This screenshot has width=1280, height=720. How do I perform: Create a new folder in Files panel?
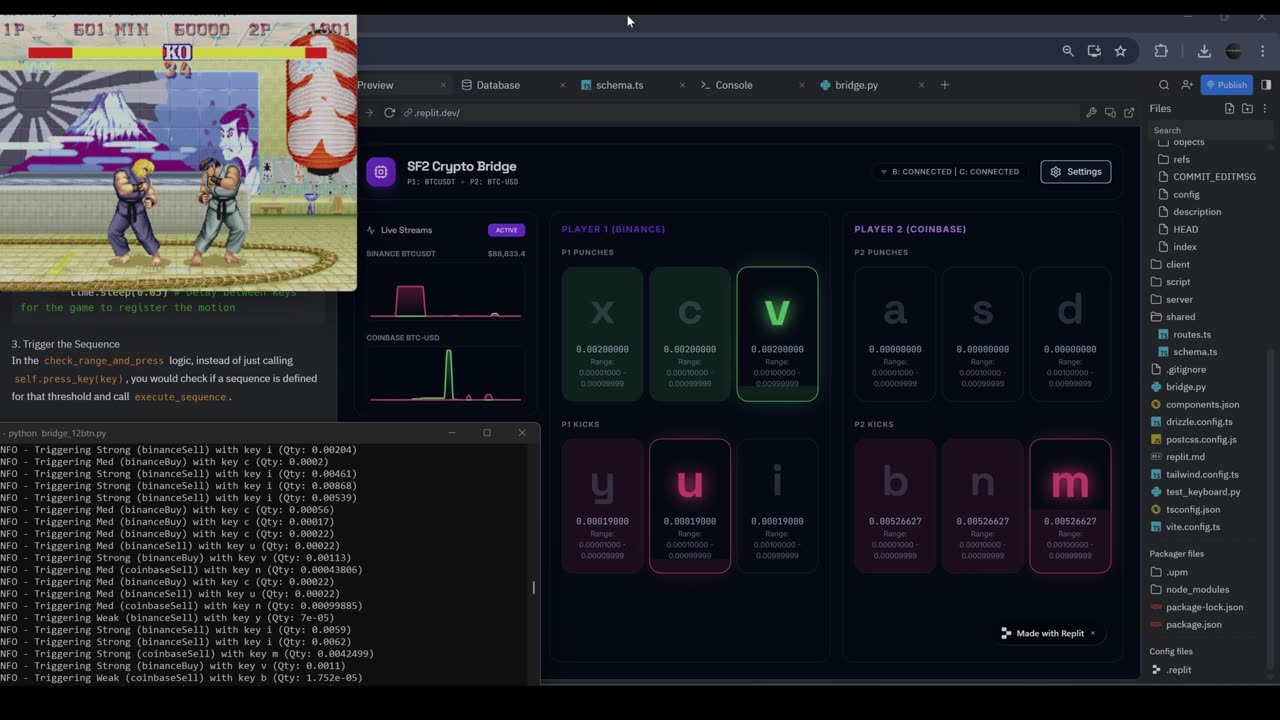point(1247,108)
